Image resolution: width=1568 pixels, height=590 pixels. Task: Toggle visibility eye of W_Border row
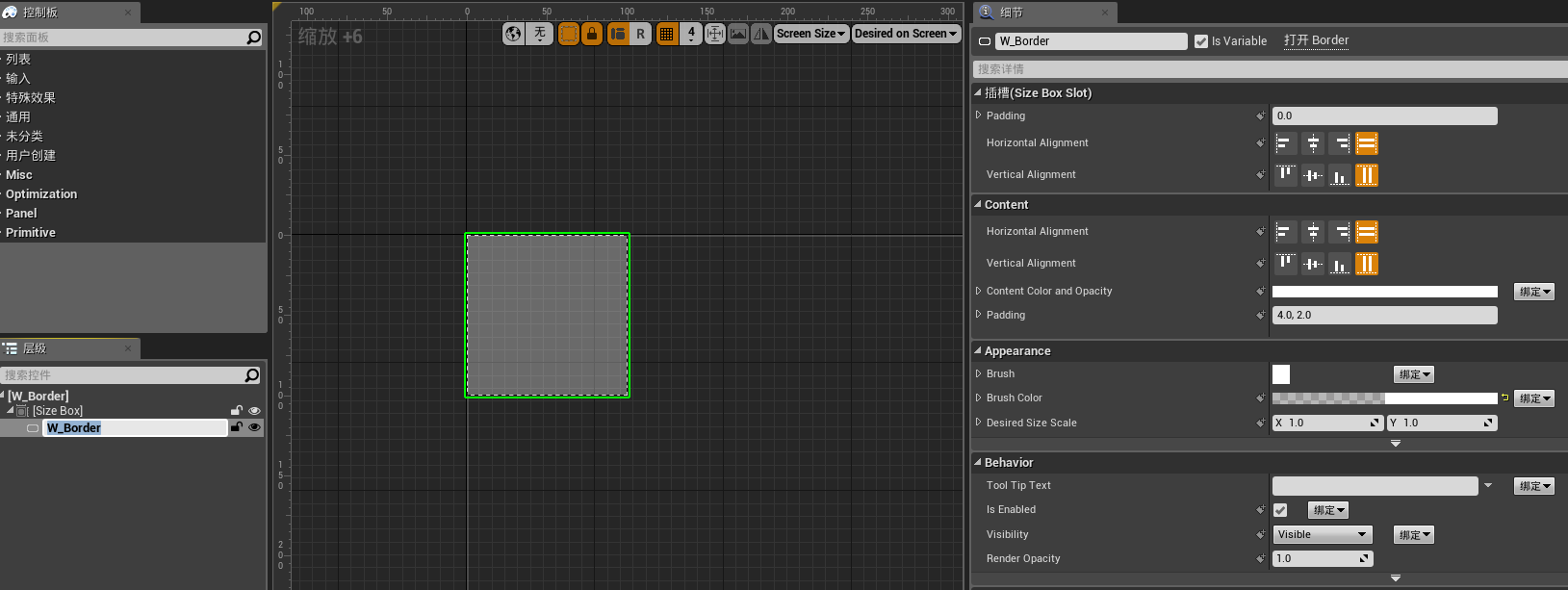(255, 427)
